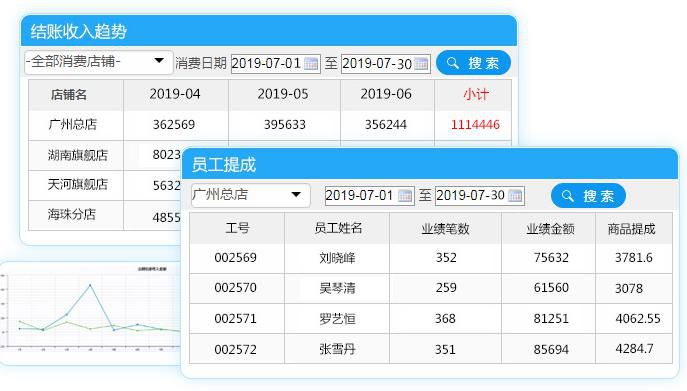Image resolution: width=687 pixels, height=391 pixels.
Task: Click the 业绩金额 column header
Action: [x=550, y=228]
